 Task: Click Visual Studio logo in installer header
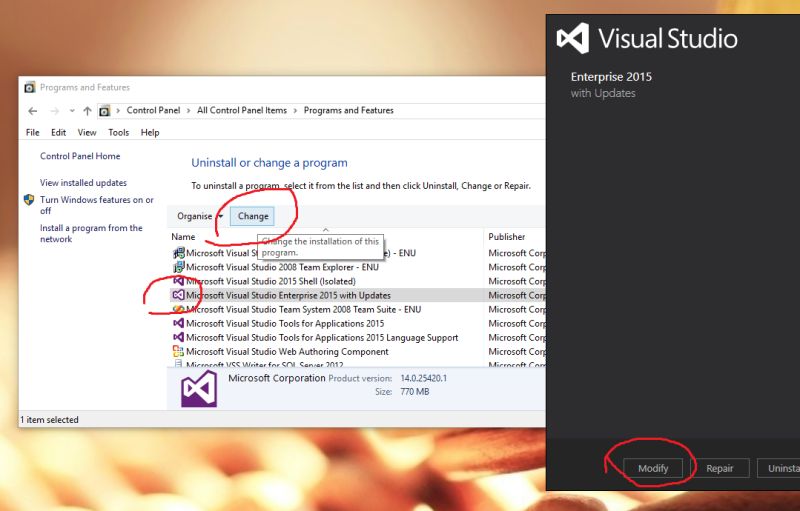pyautogui.click(x=572, y=38)
